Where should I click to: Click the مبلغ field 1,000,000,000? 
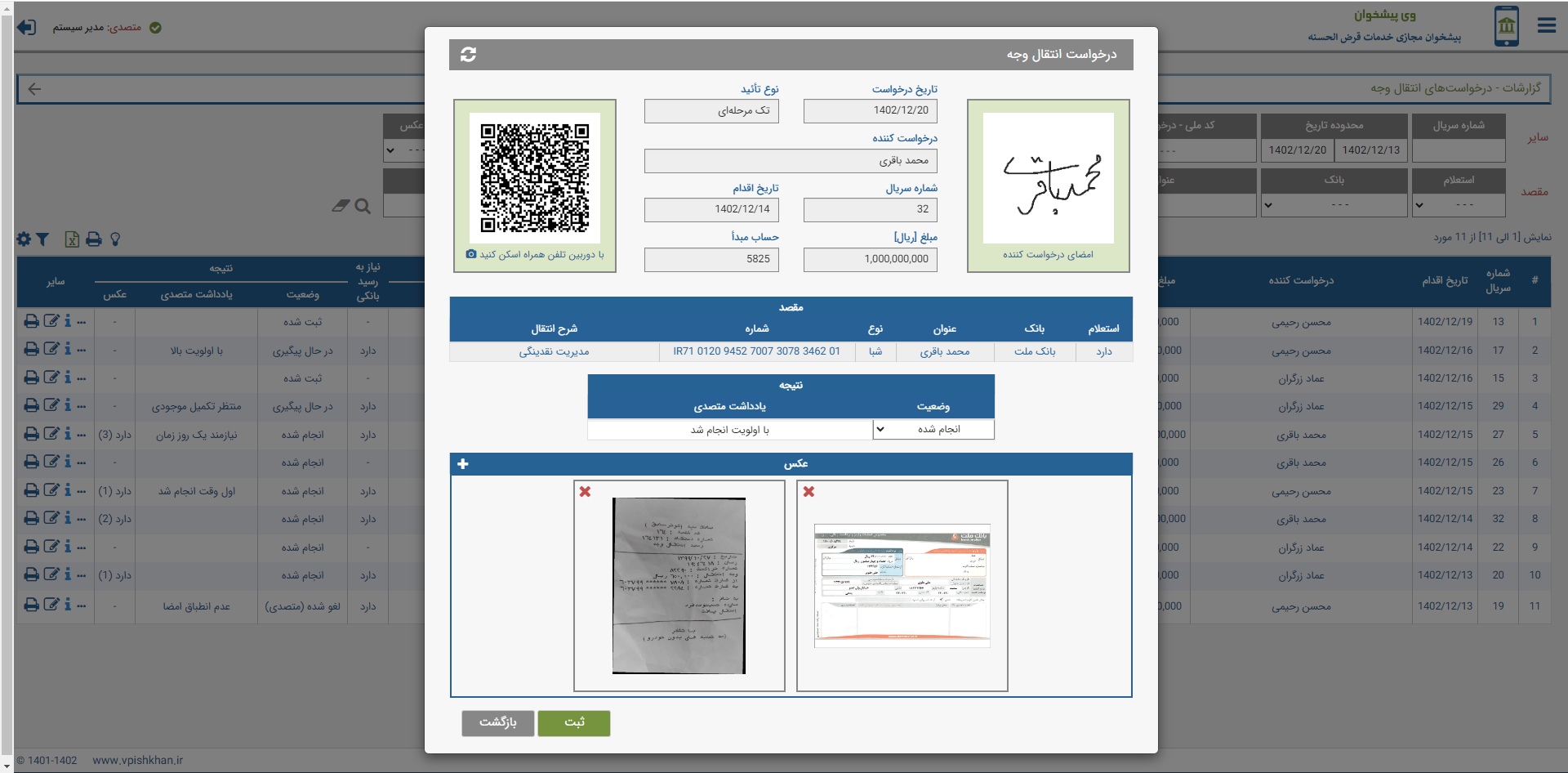click(x=871, y=259)
